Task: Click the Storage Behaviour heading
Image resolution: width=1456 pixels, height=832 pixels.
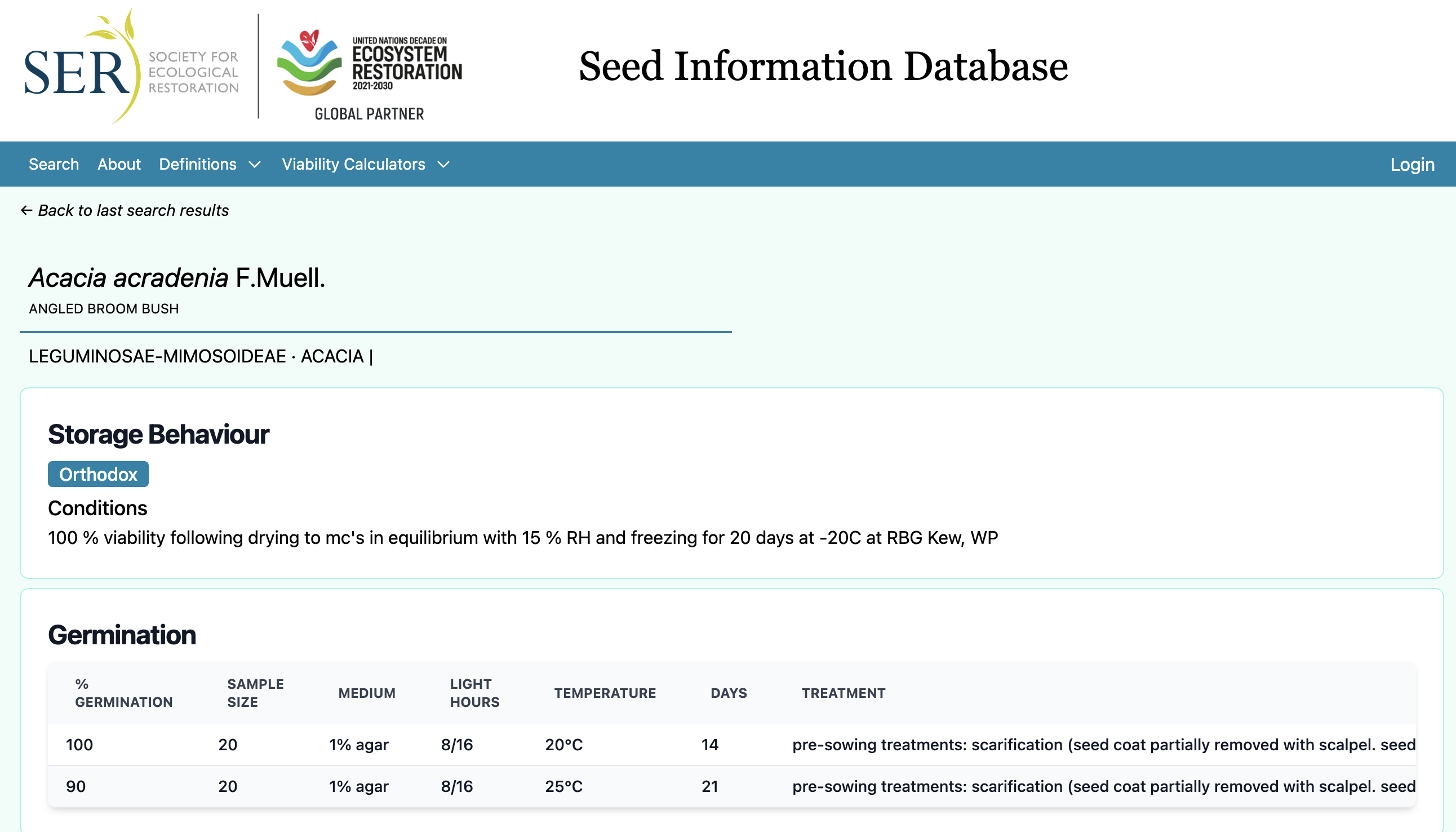Action: (x=158, y=433)
